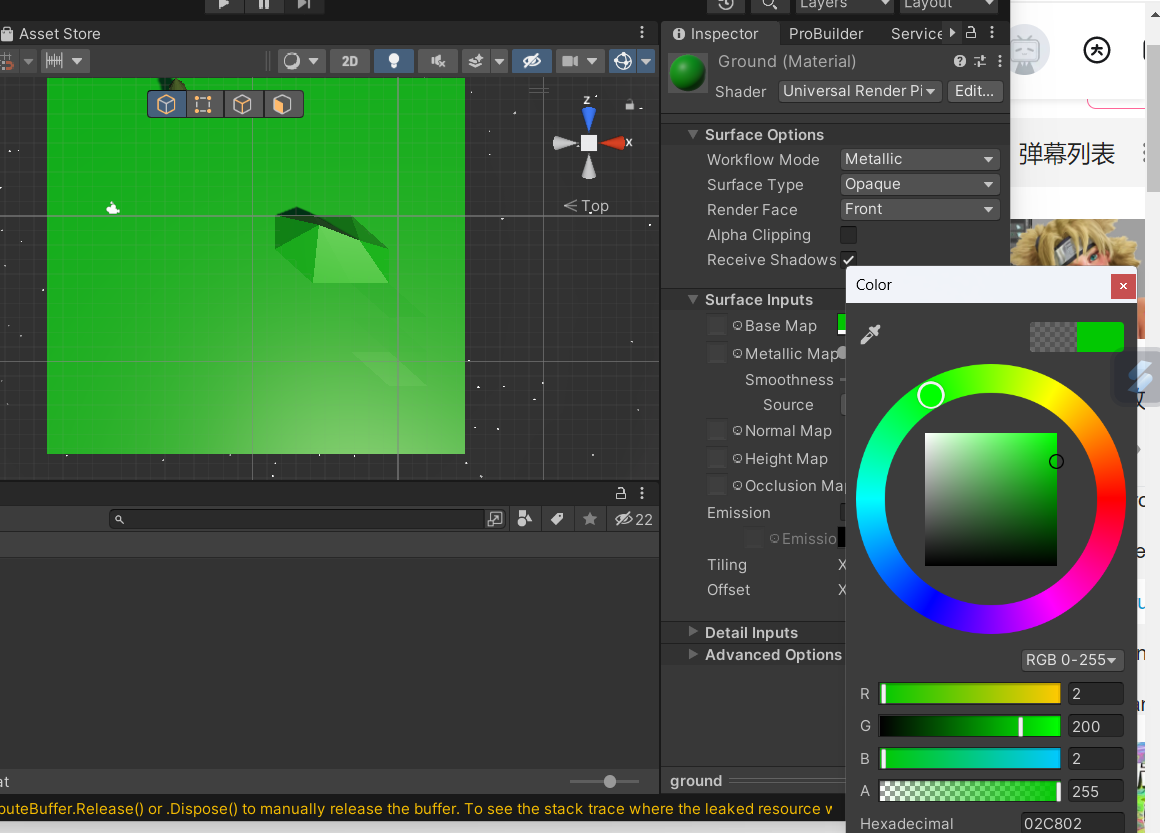Click the favorites star icon
Image resolution: width=1160 pixels, height=833 pixels.
tap(590, 519)
